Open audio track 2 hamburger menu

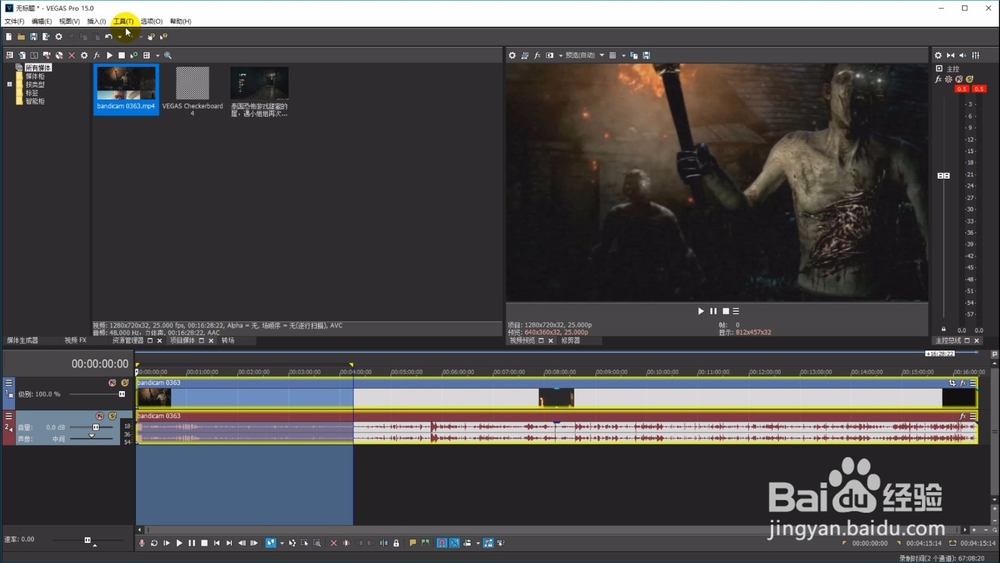(9, 416)
